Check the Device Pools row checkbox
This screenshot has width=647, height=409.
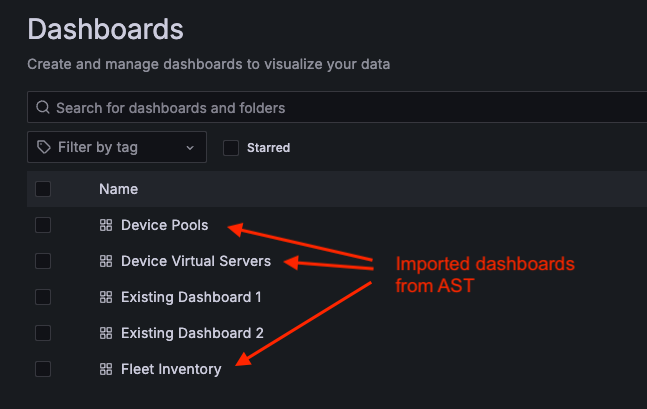point(43,225)
